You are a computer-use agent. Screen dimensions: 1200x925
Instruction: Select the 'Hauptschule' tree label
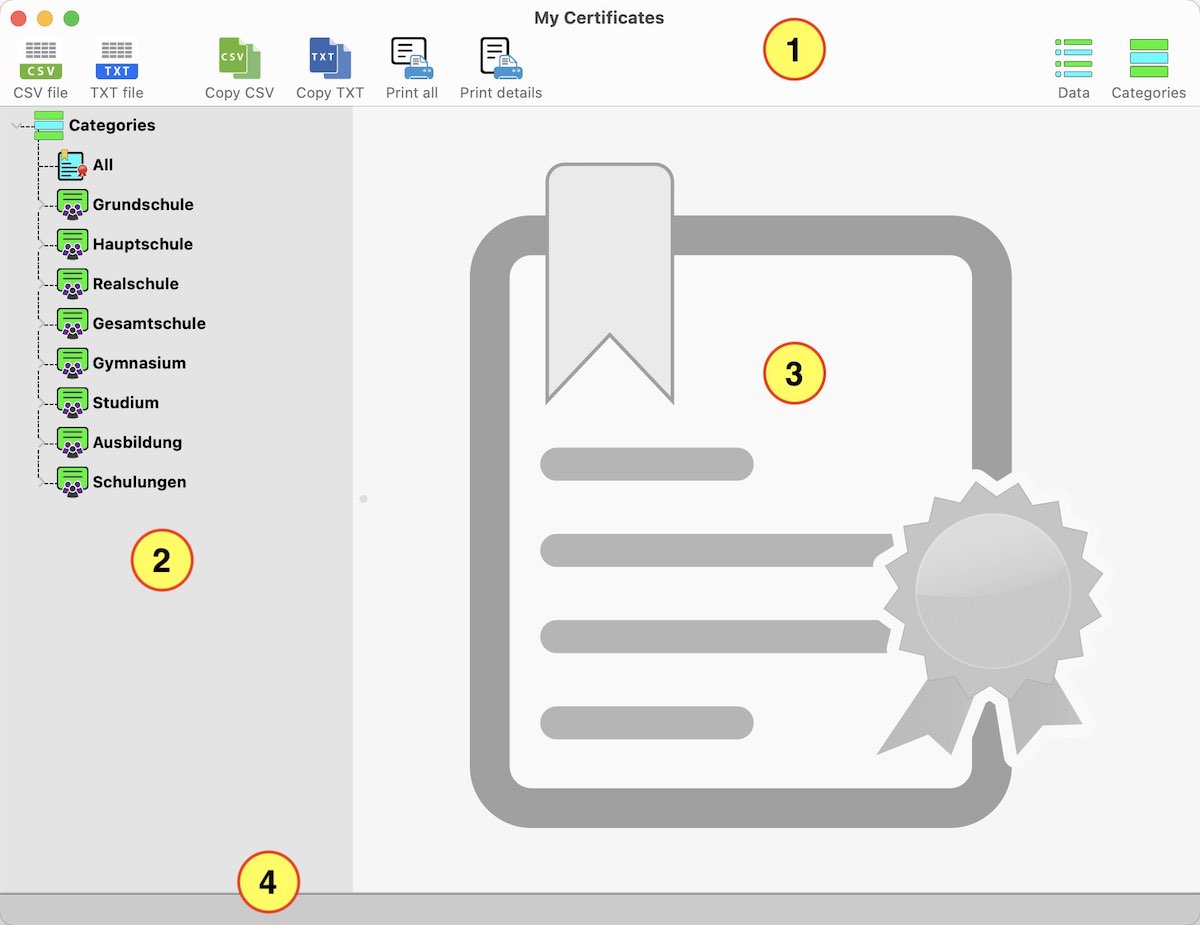tap(143, 244)
